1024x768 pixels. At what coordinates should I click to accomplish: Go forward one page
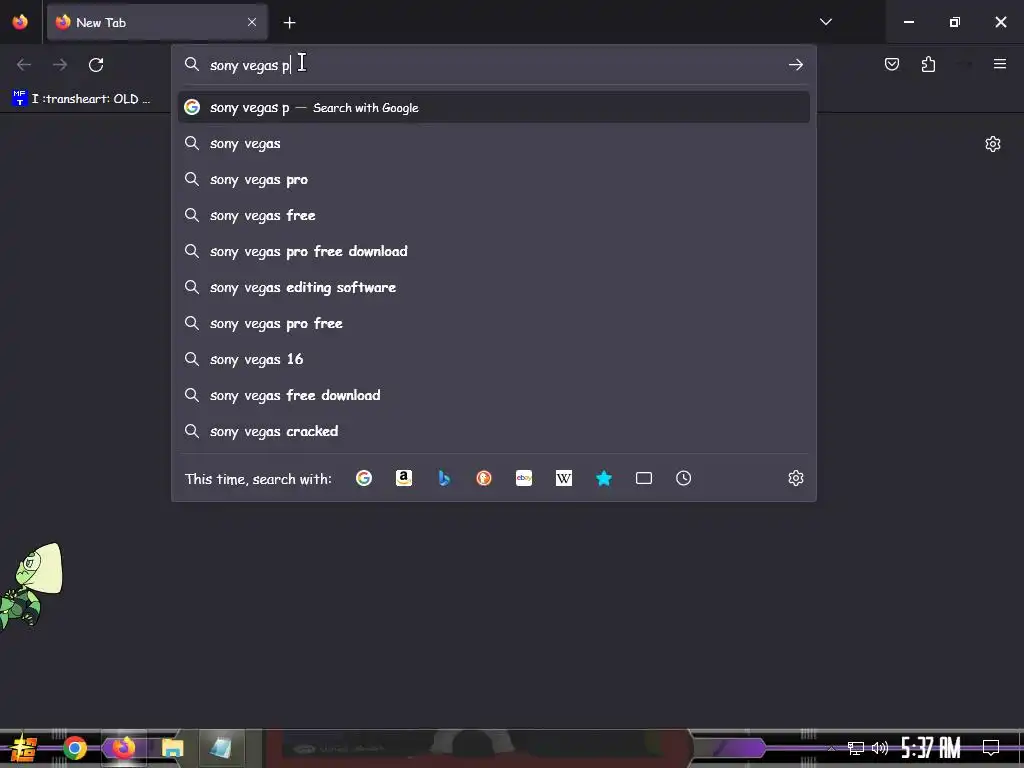(60, 65)
